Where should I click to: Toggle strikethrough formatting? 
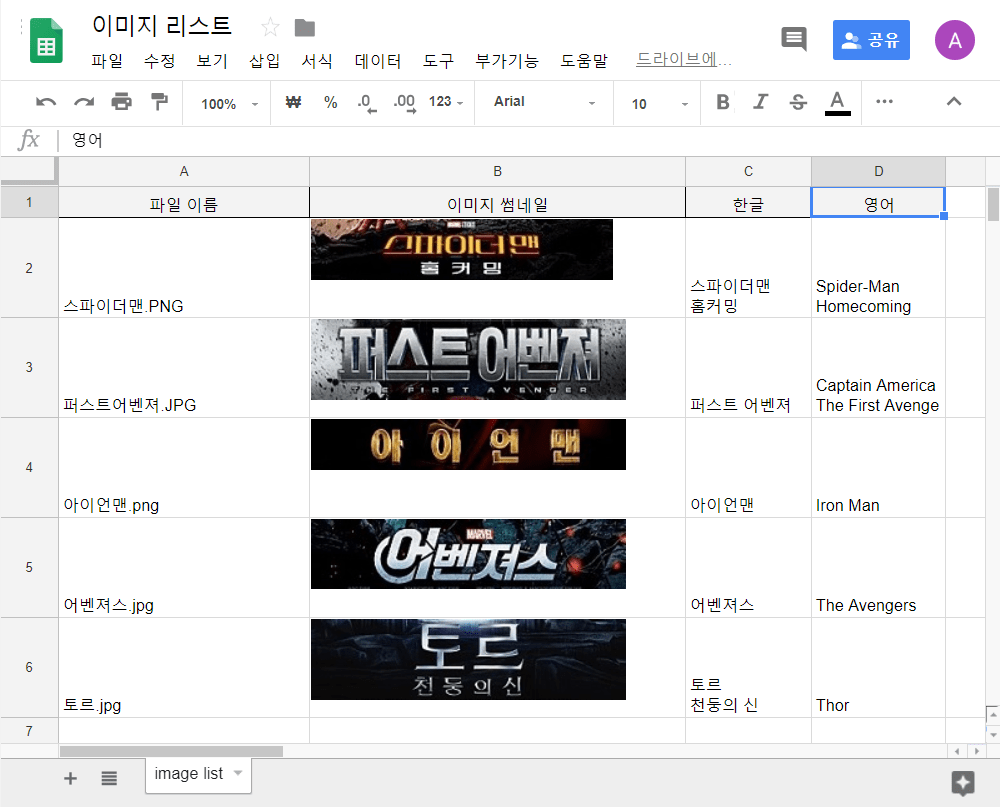coord(797,102)
